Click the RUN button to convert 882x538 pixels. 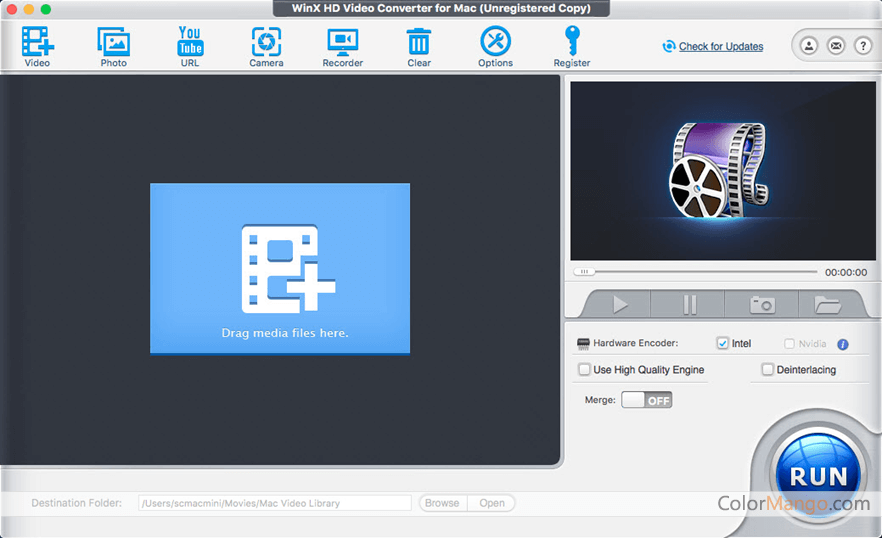pyautogui.click(x=818, y=476)
